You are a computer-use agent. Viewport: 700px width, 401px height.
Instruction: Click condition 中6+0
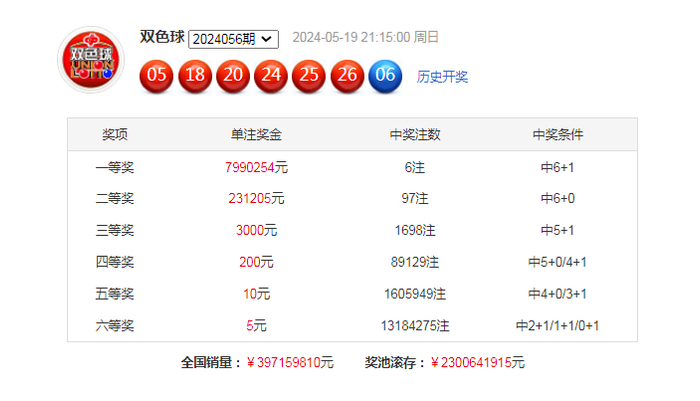(x=558, y=198)
